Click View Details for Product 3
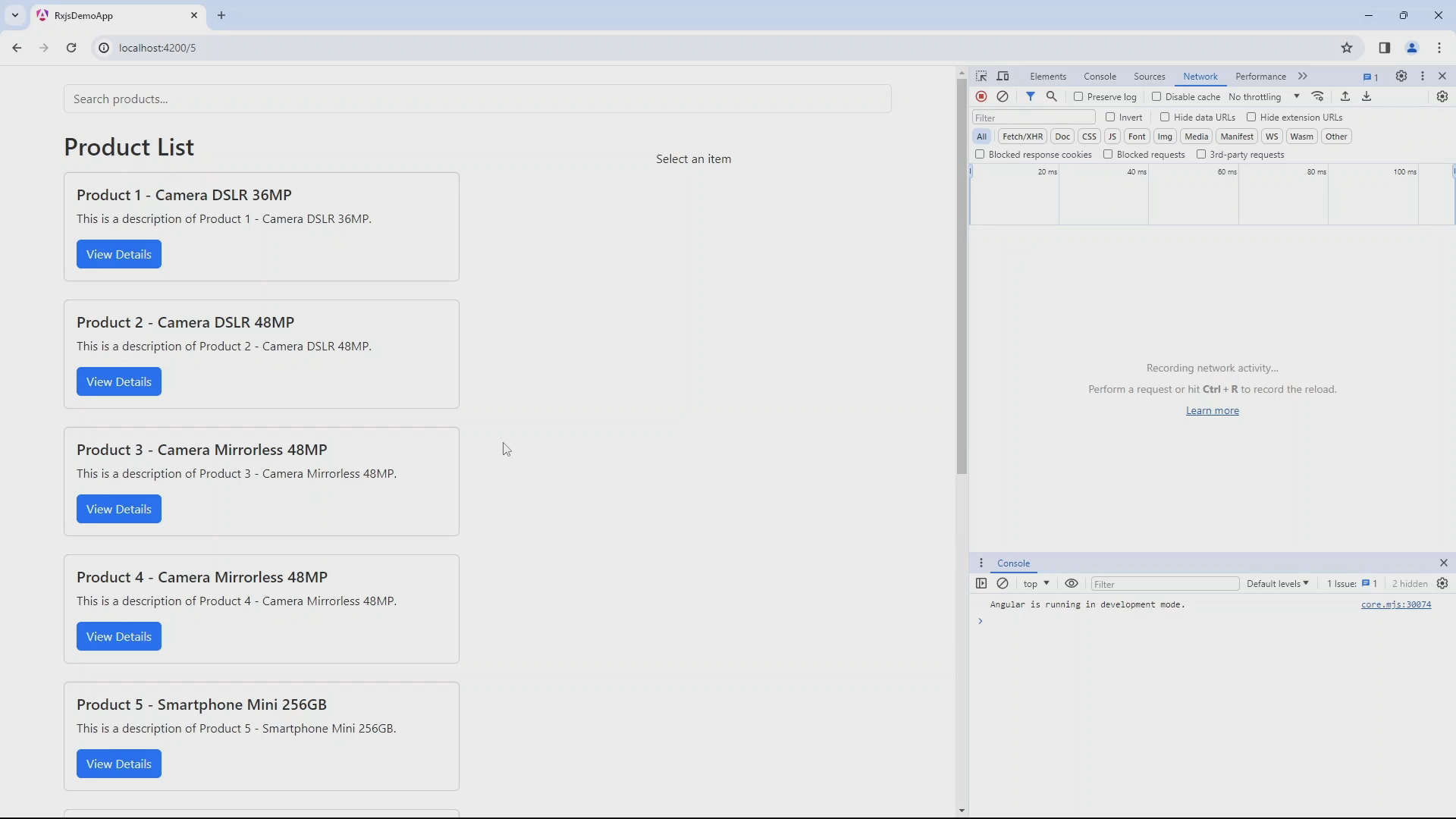 click(119, 509)
